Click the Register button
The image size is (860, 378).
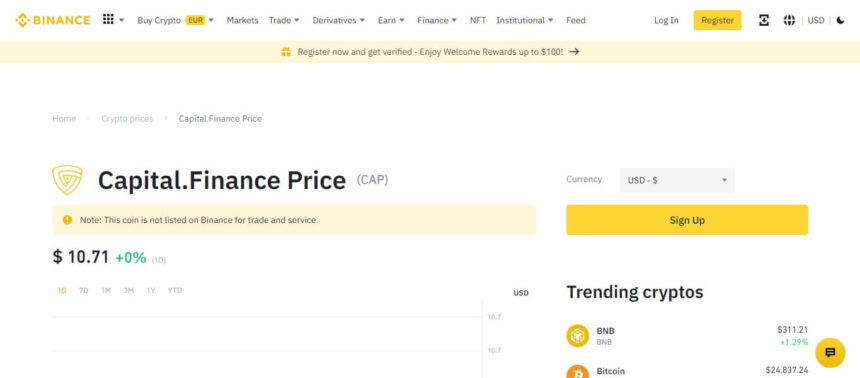[717, 20]
